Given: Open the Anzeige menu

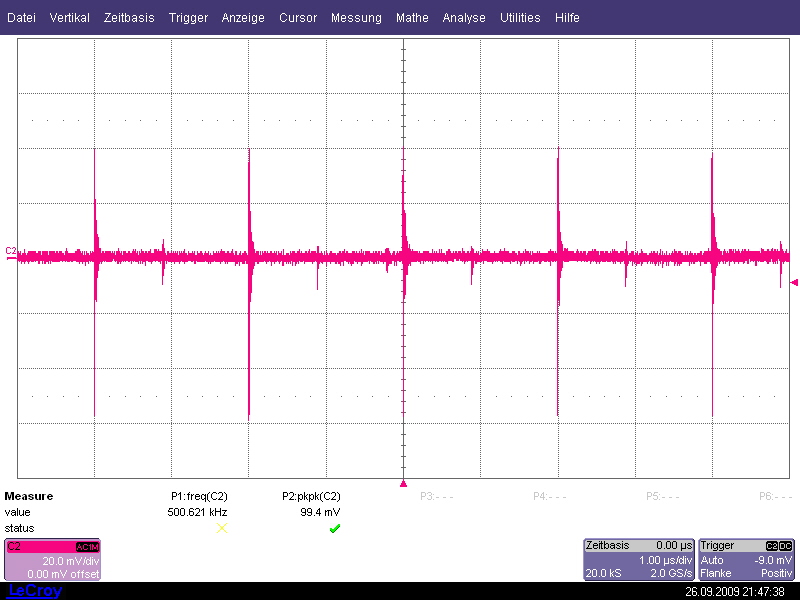Looking at the screenshot, I should tap(243, 18).
